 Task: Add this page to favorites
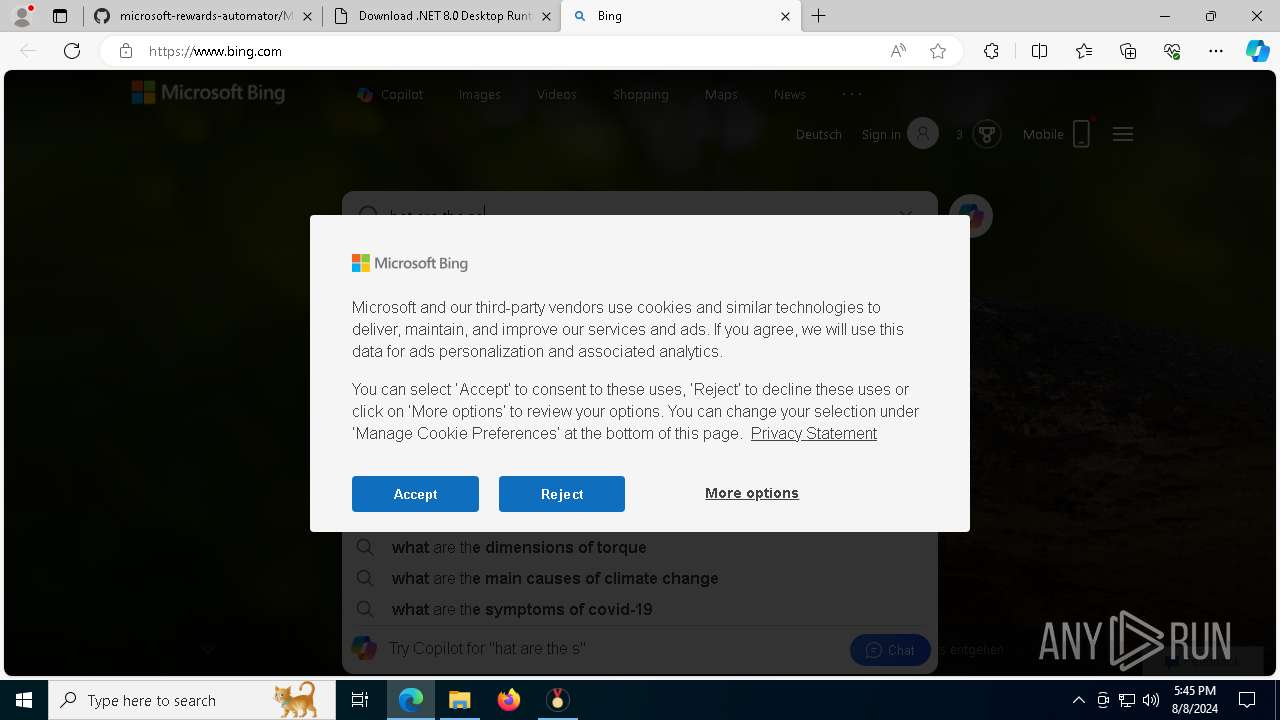(x=938, y=51)
